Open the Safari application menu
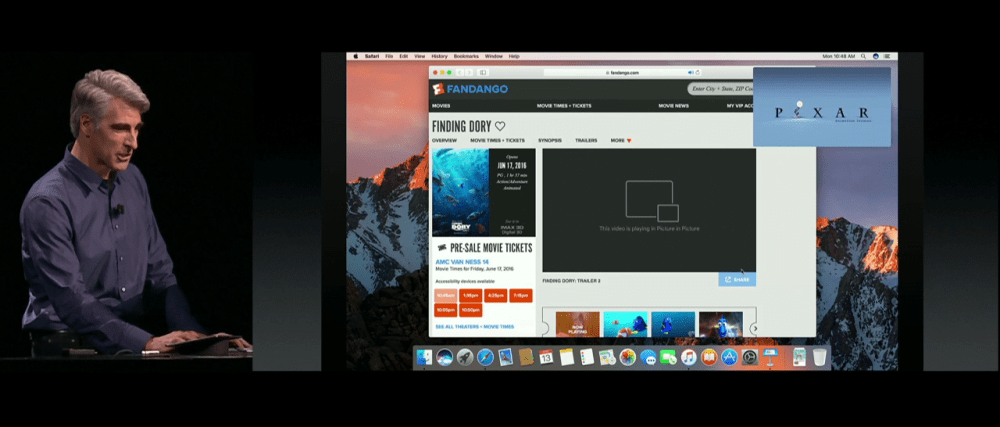 [x=372, y=56]
